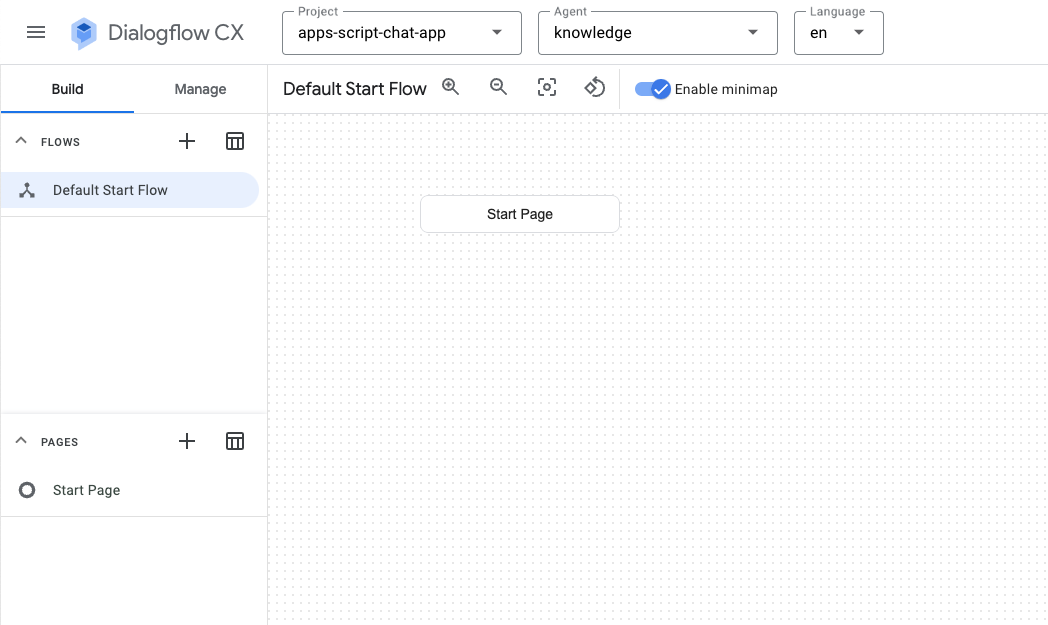Image resolution: width=1048 pixels, height=625 pixels.
Task: Open the Project dropdown
Action: coord(402,33)
